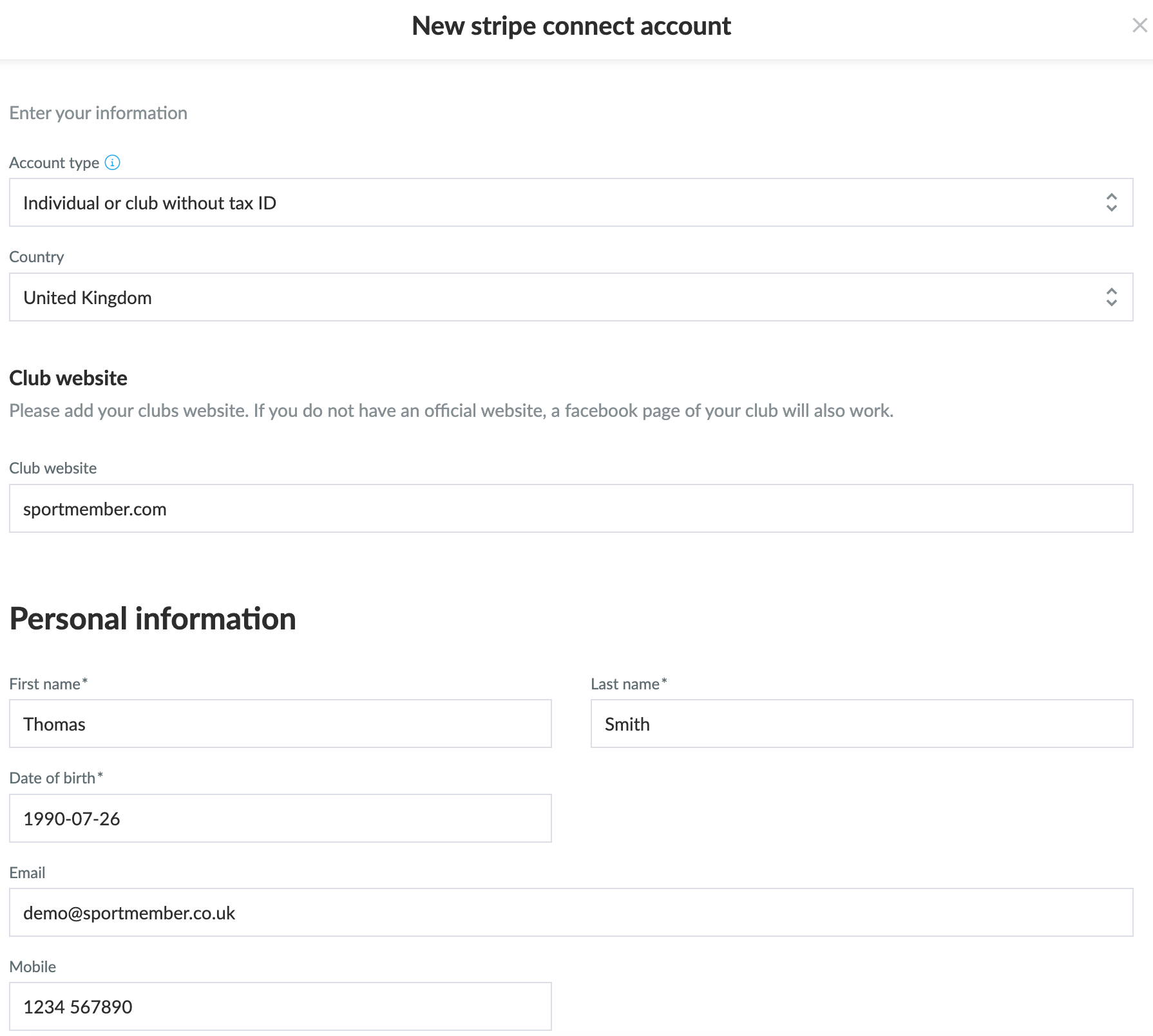Click the Email label
The height and width of the screenshot is (1036, 1153).
click(27, 872)
